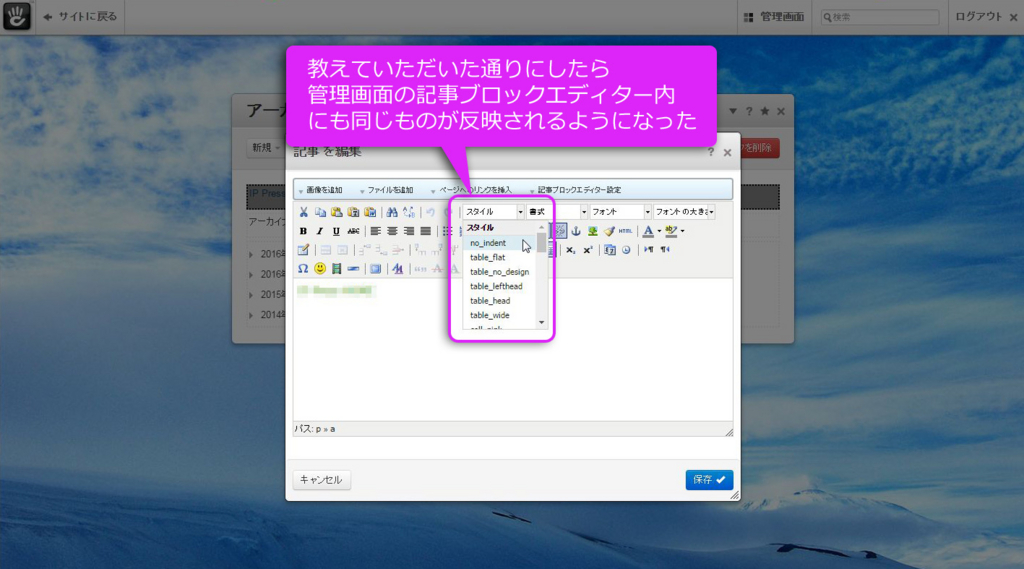Select the table_lefthead style

click(x=500, y=286)
